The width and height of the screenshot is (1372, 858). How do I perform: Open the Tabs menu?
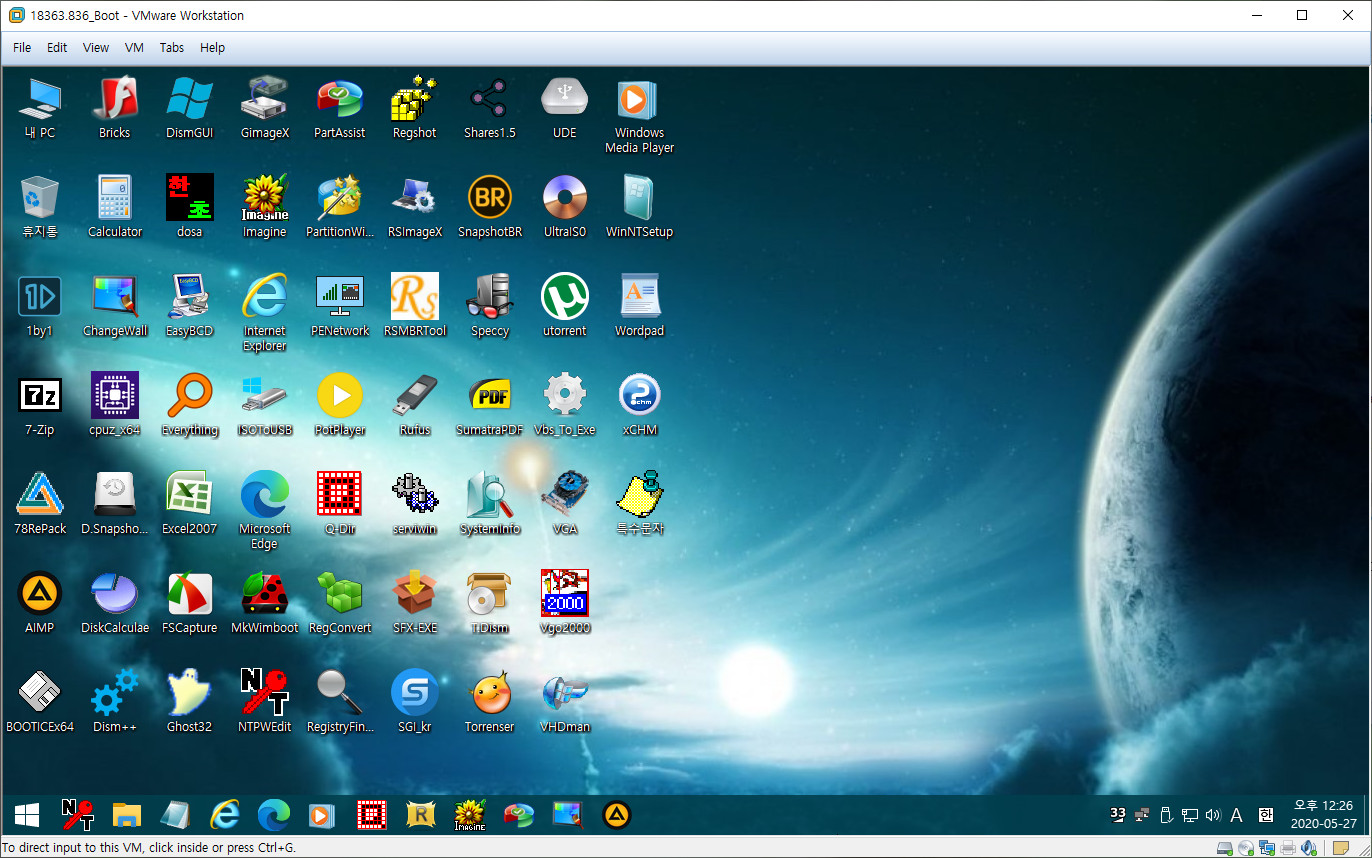pyautogui.click(x=172, y=47)
